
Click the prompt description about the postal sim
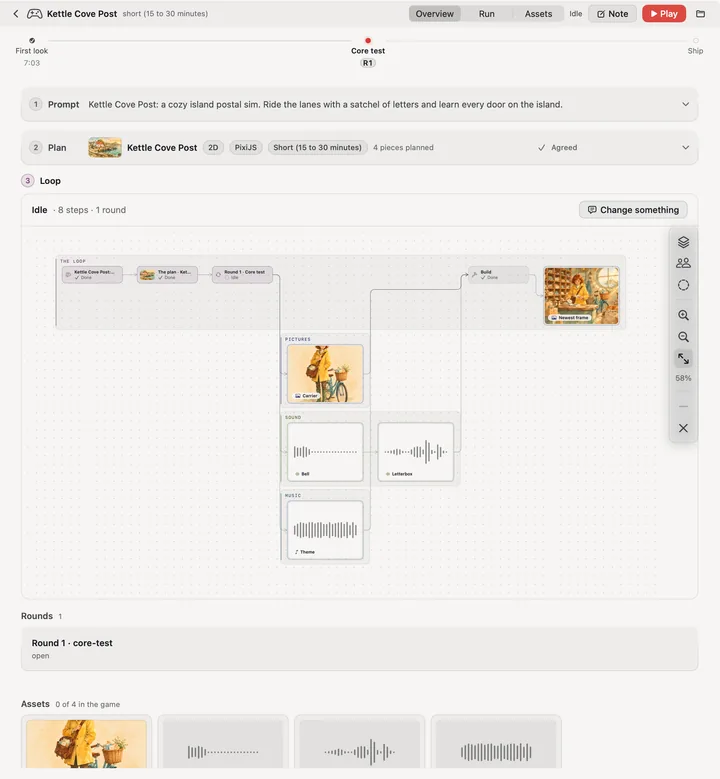[x=325, y=104]
